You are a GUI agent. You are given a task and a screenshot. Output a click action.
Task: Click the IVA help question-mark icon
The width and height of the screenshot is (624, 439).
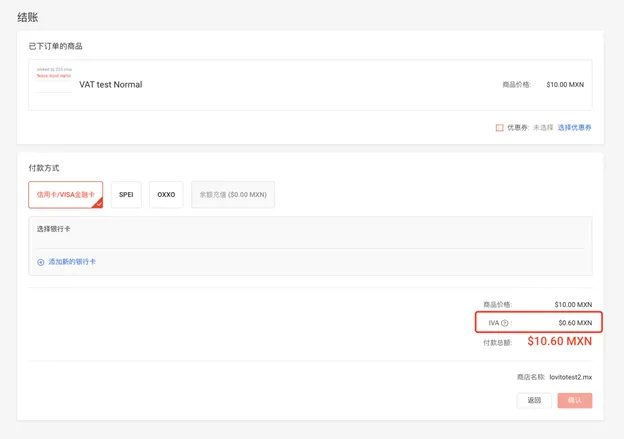point(505,323)
